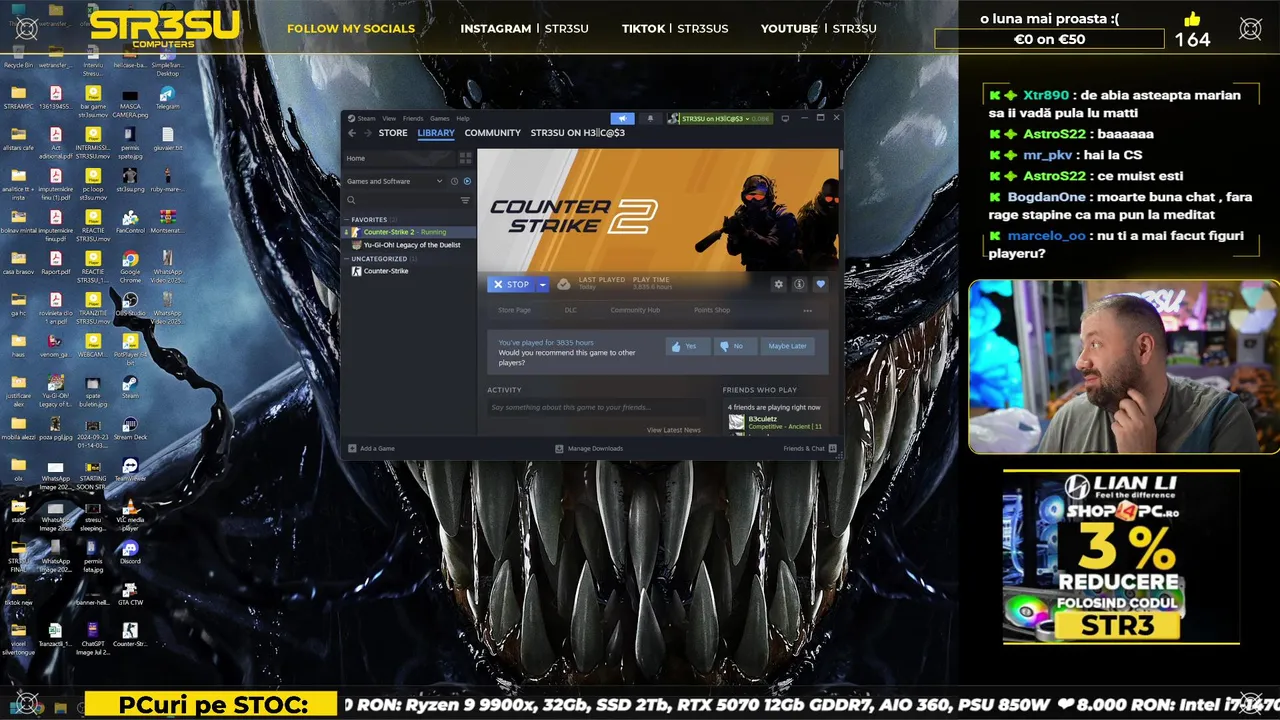
Task: Select the PotPlayer 64 bit shortcut
Action: pyautogui.click(x=130, y=348)
